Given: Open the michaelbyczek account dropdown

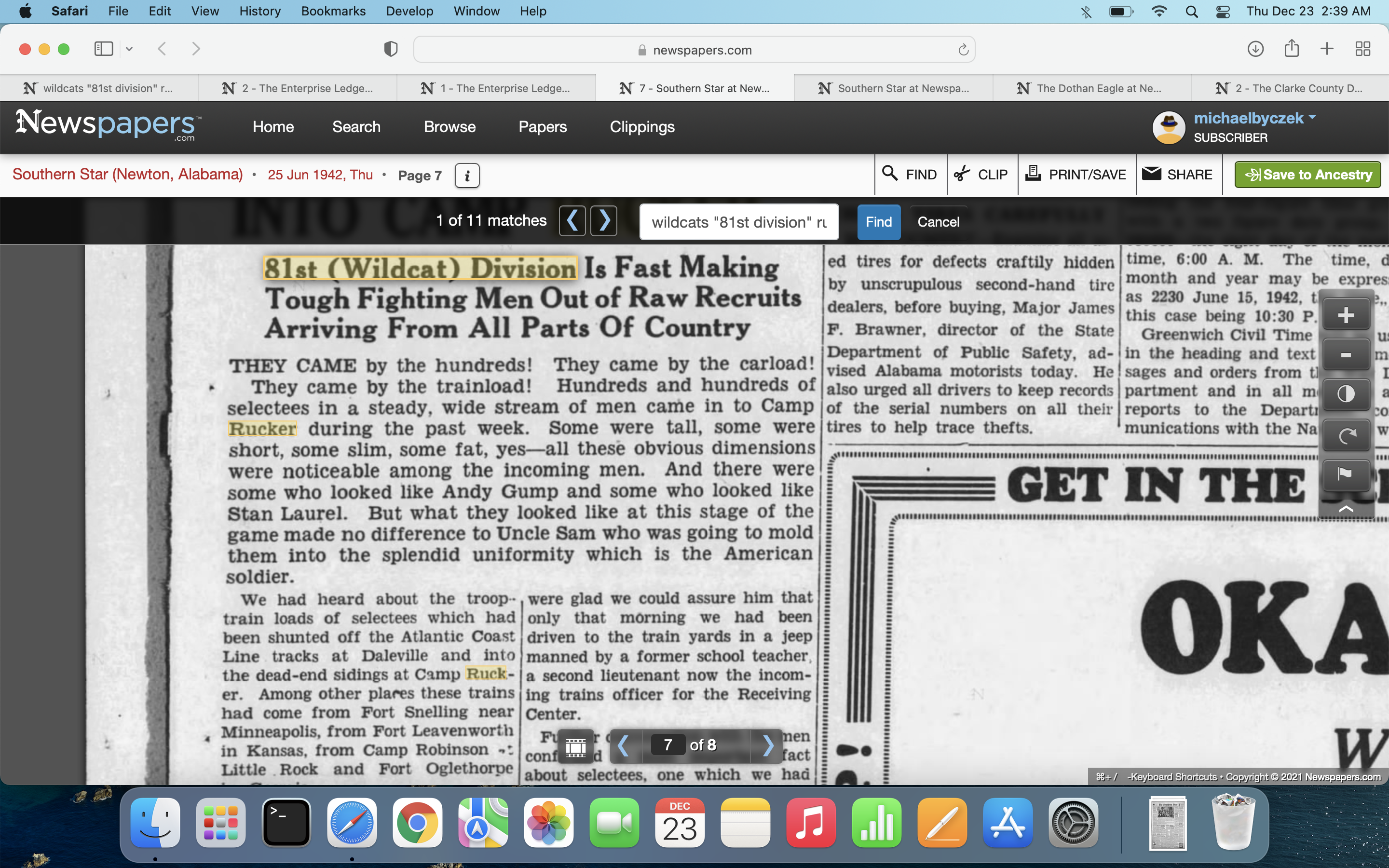Looking at the screenshot, I should [x=1311, y=117].
